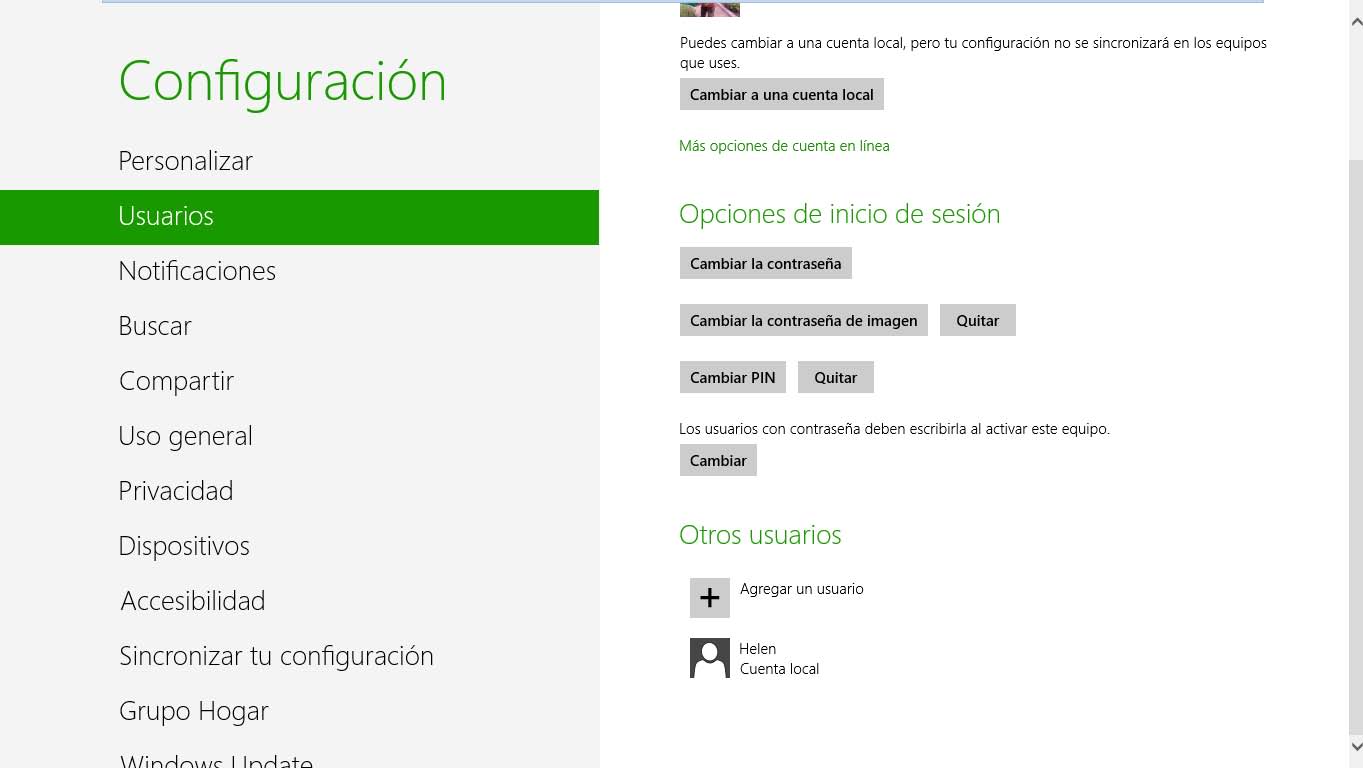The height and width of the screenshot is (768, 1363).
Task: Open Sincronizar tu configuración
Action: pyautogui.click(x=276, y=656)
